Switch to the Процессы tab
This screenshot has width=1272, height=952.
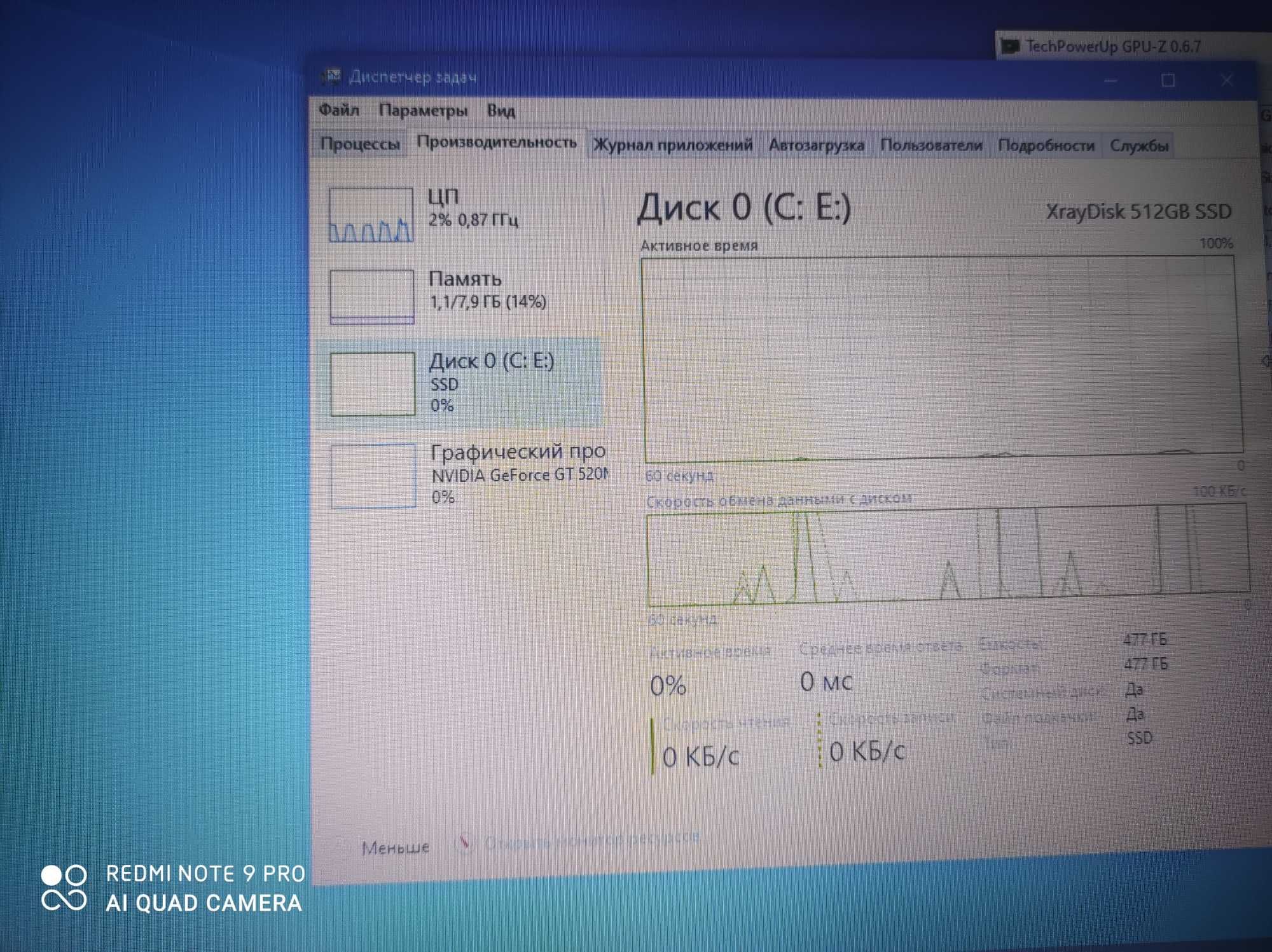pyautogui.click(x=360, y=144)
